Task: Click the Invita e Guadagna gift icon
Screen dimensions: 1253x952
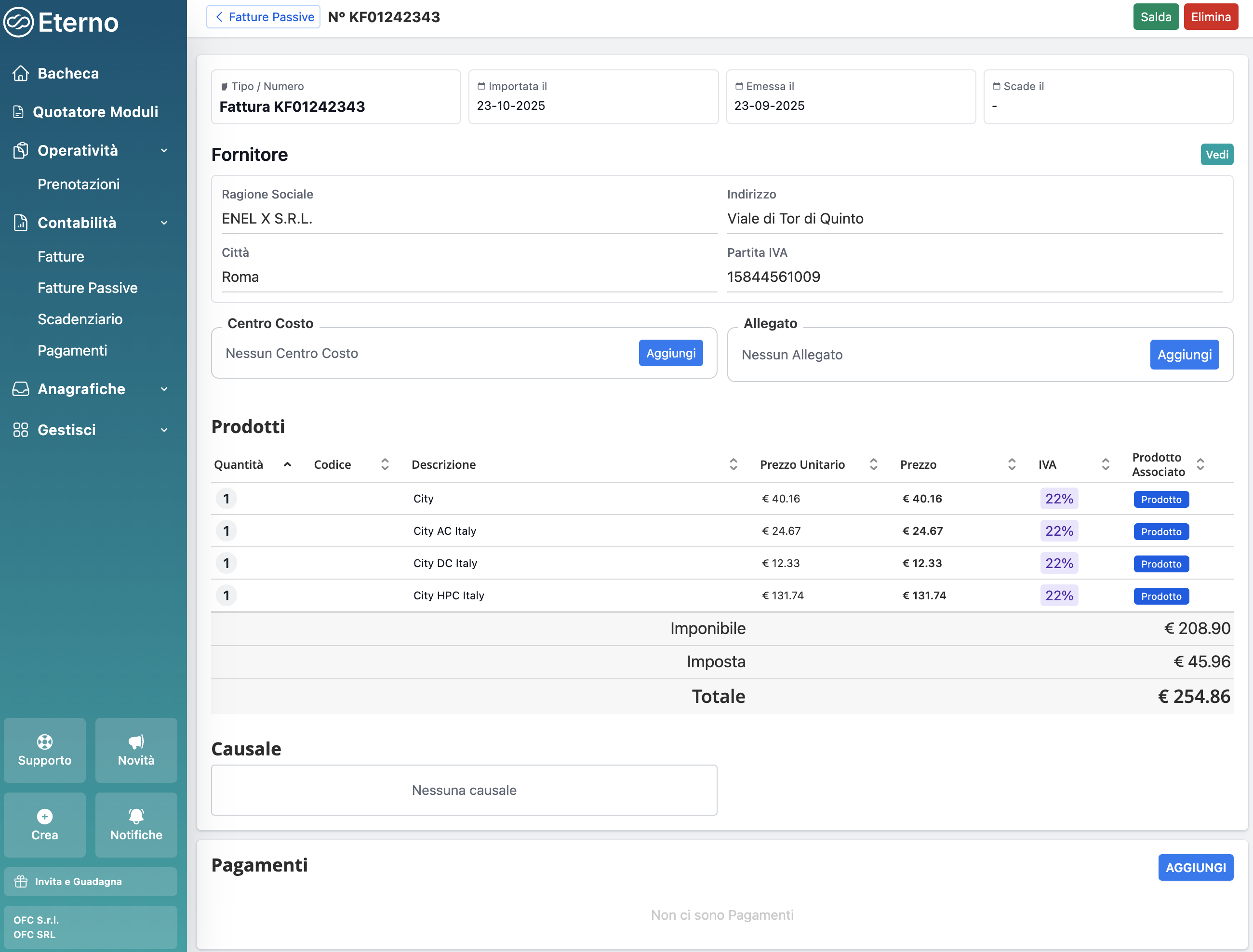Action: click(x=21, y=881)
